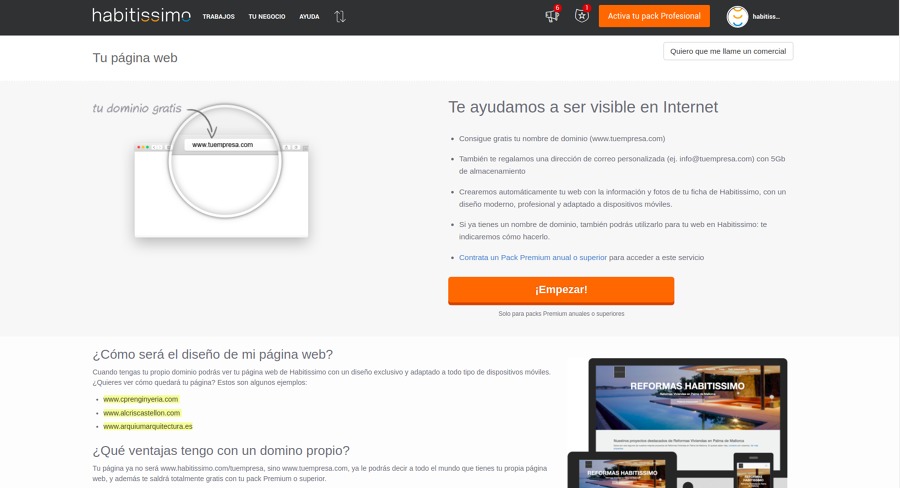Open the www.arquiumarquitectura.es example link

tap(148, 427)
